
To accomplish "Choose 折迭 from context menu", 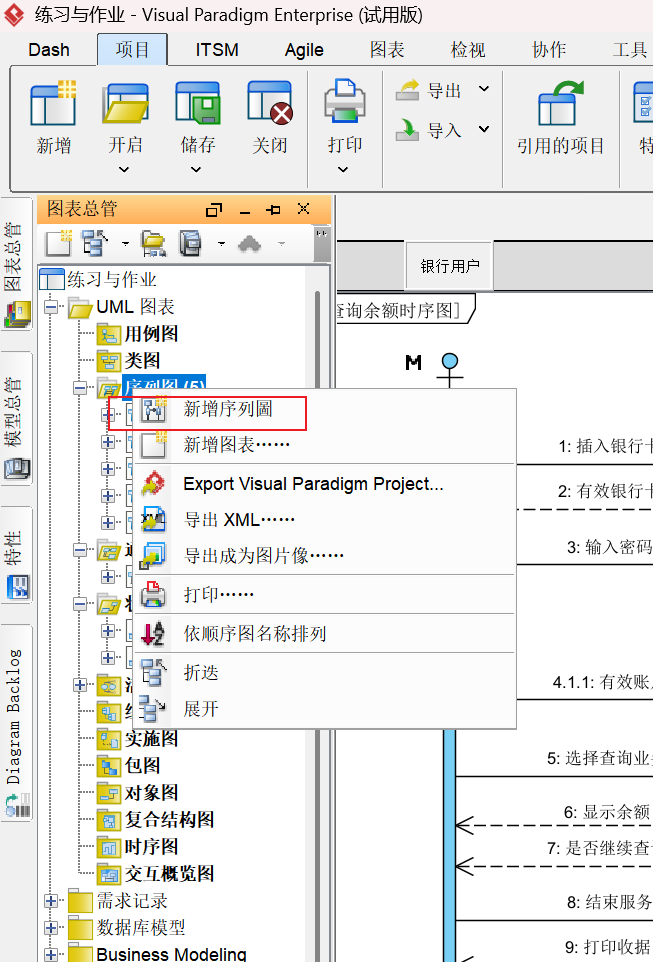I will pos(324,672).
